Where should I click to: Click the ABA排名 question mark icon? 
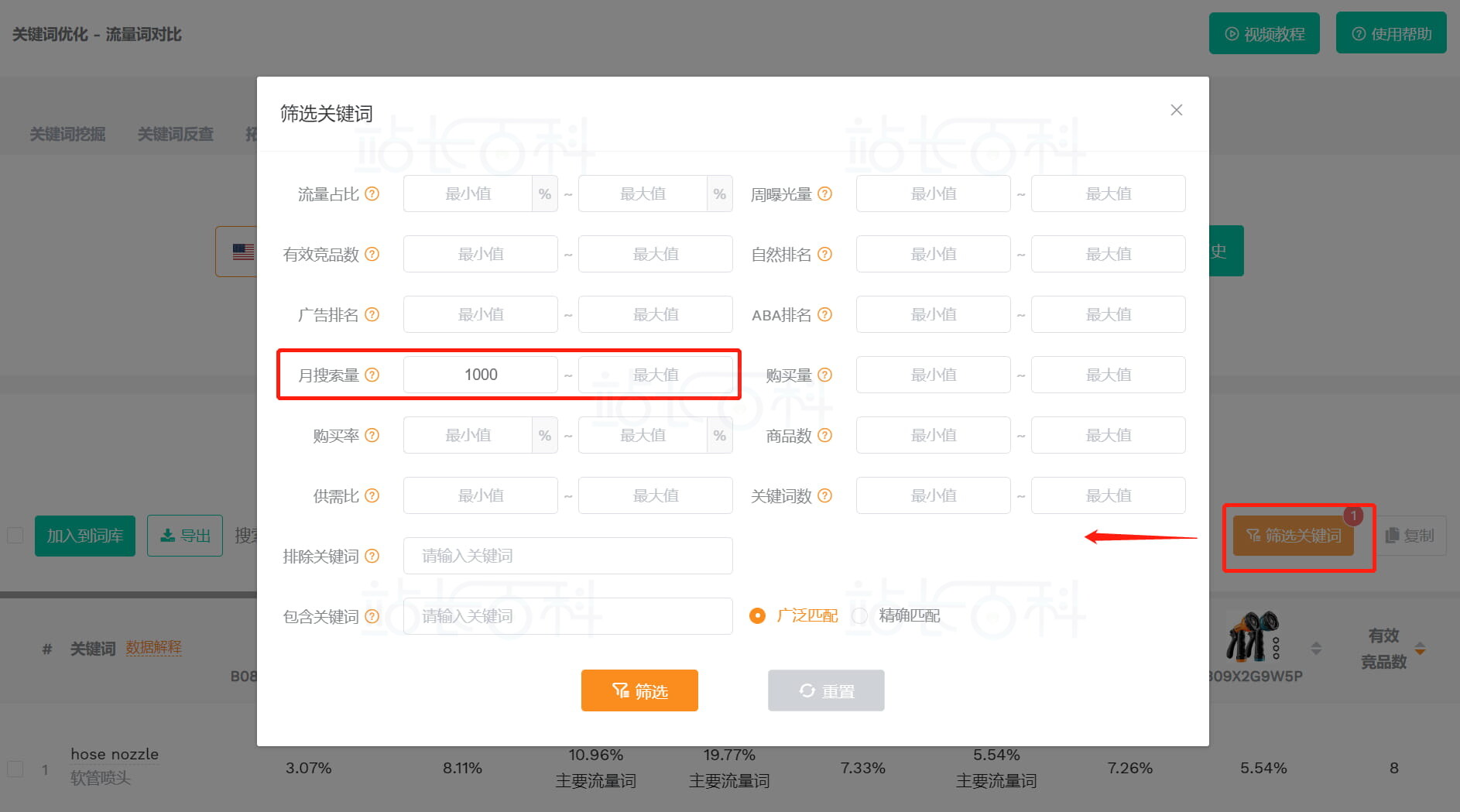825,314
